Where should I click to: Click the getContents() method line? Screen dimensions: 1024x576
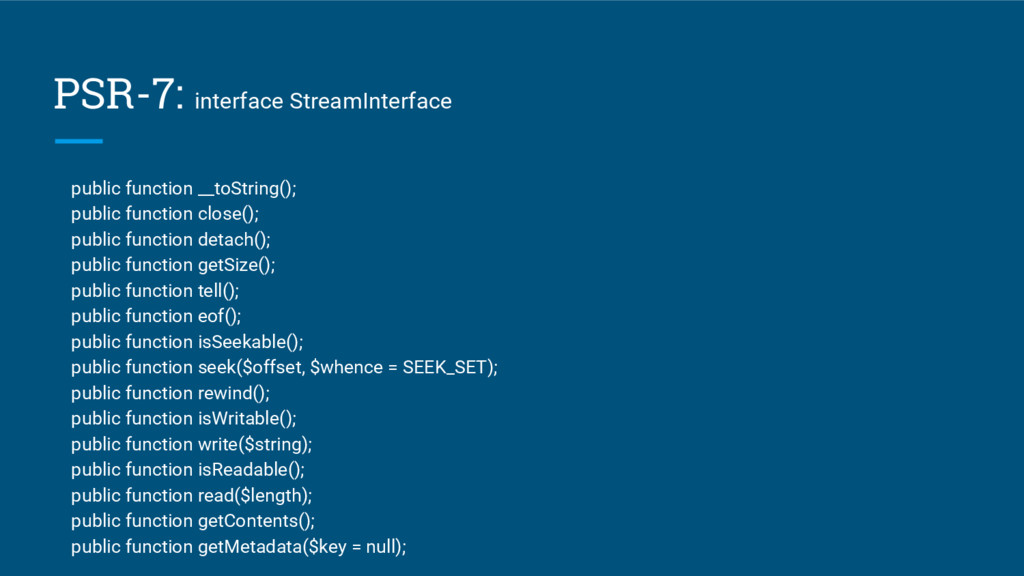193,520
